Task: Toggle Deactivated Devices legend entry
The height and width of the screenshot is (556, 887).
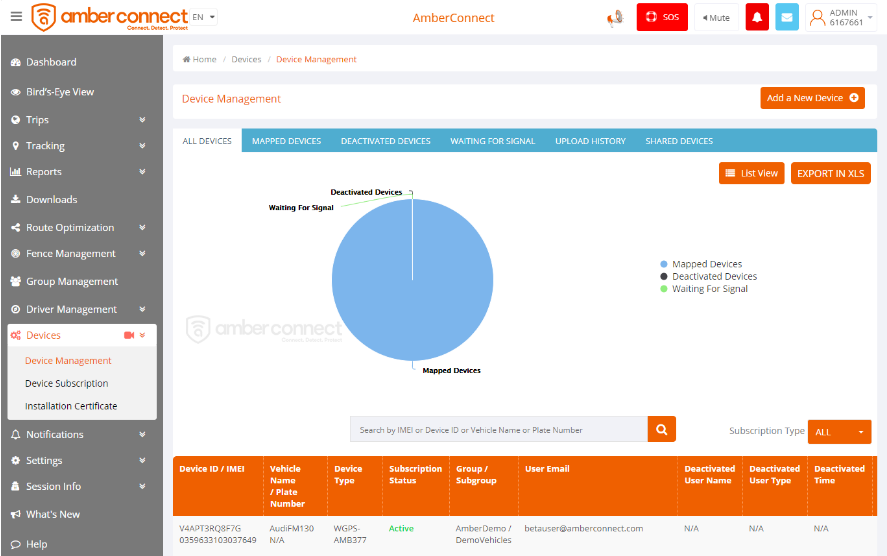Action: tap(708, 277)
